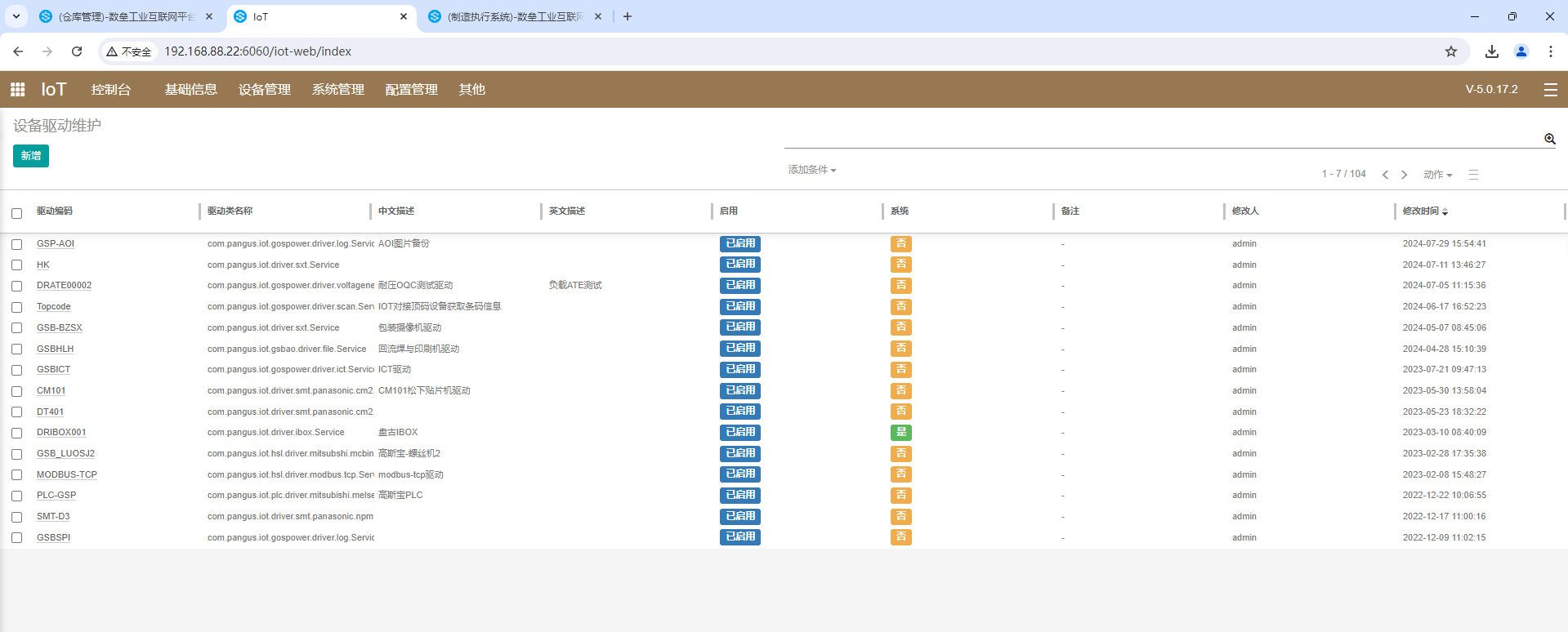
Task: Close the IoT browser tab
Action: tap(404, 16)
